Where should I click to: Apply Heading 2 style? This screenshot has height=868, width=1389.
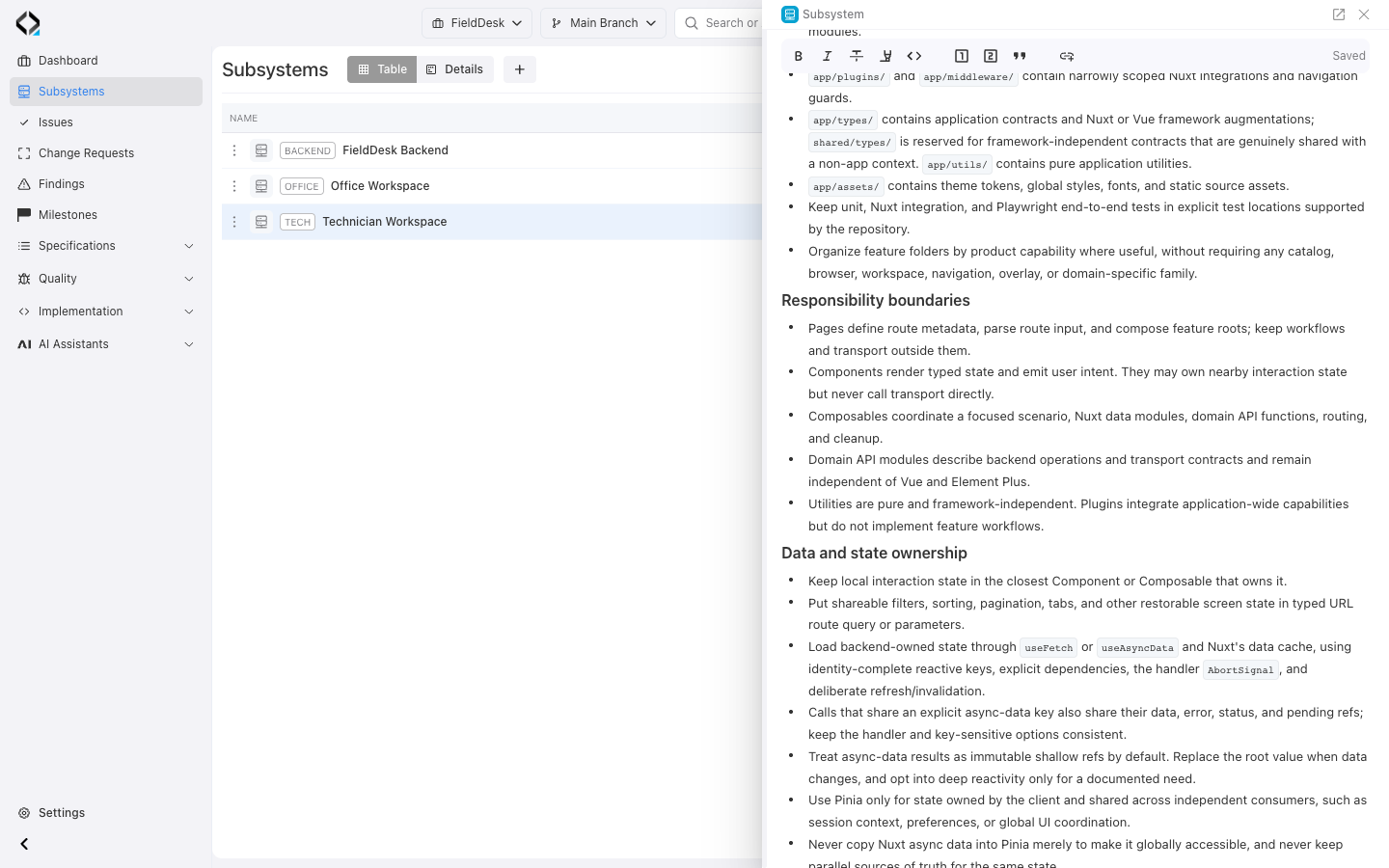(991, 56)
